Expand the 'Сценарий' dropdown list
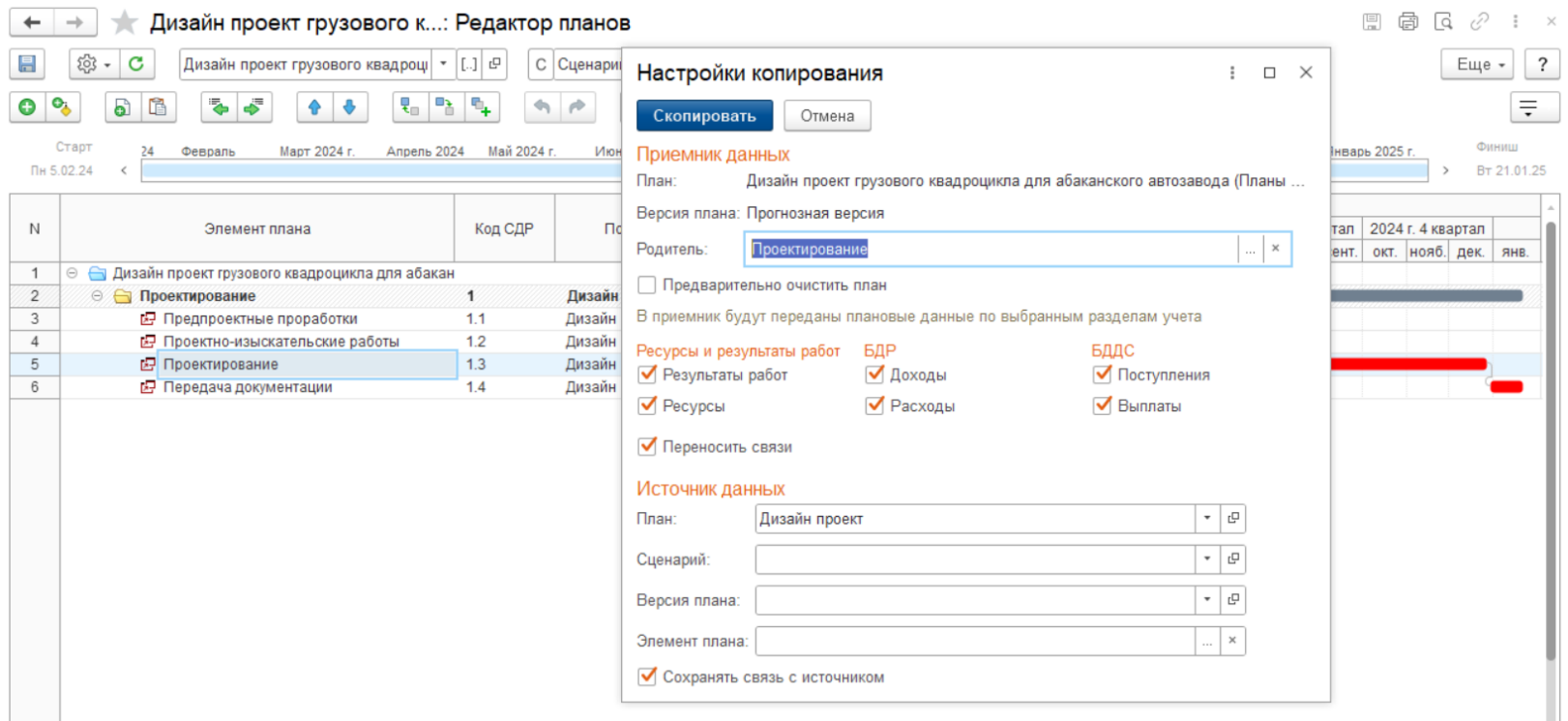 click(1206, 559)
